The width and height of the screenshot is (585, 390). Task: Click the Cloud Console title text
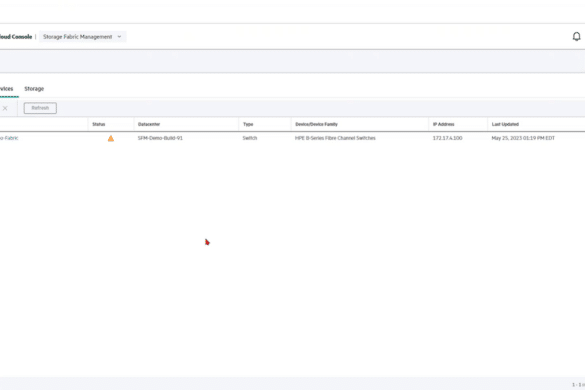click(x=16, y=37)
